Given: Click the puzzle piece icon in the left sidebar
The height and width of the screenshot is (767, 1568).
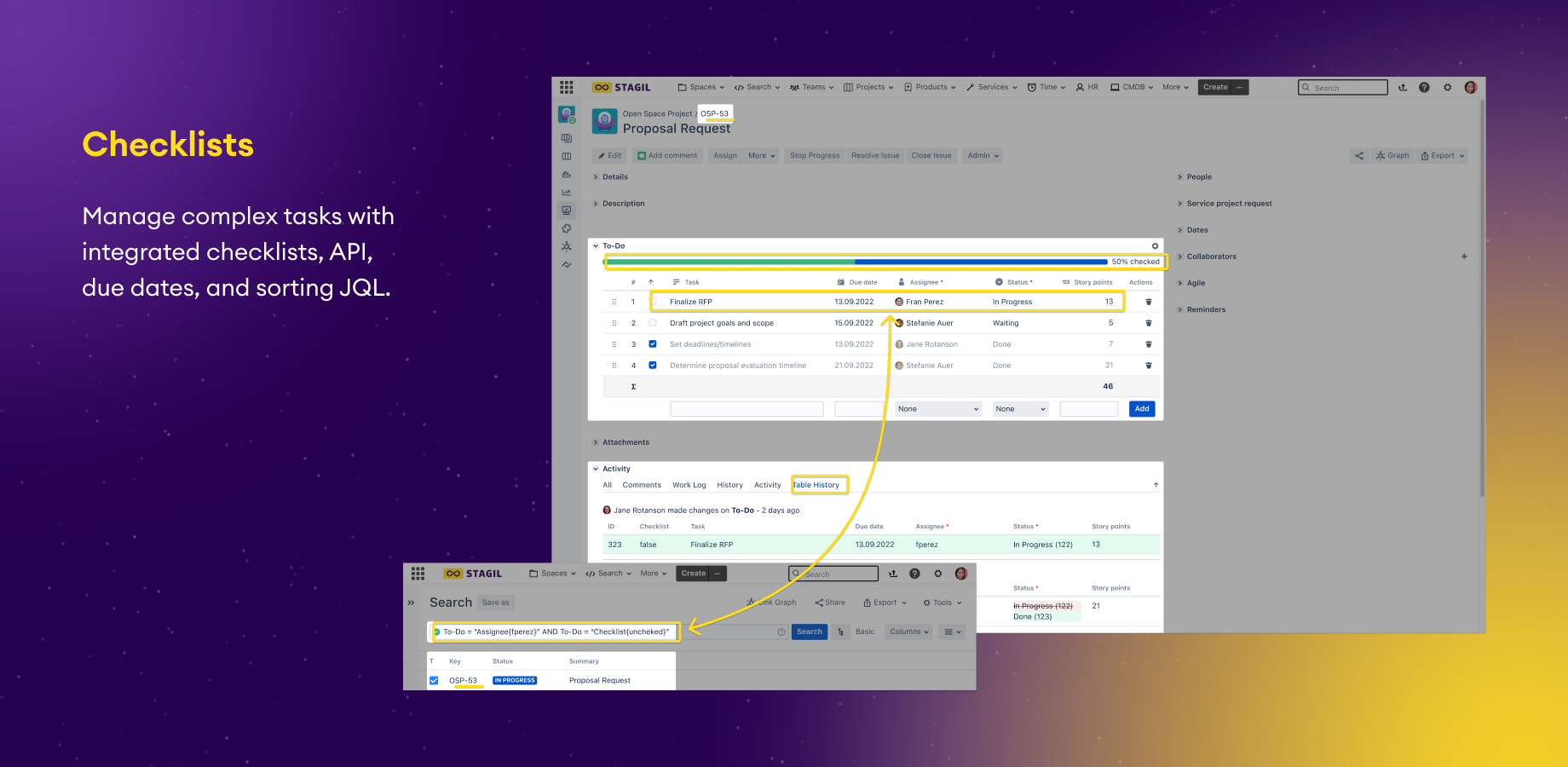Looking at the screenshot, I should pyautogui.click(x=567, y=228).
